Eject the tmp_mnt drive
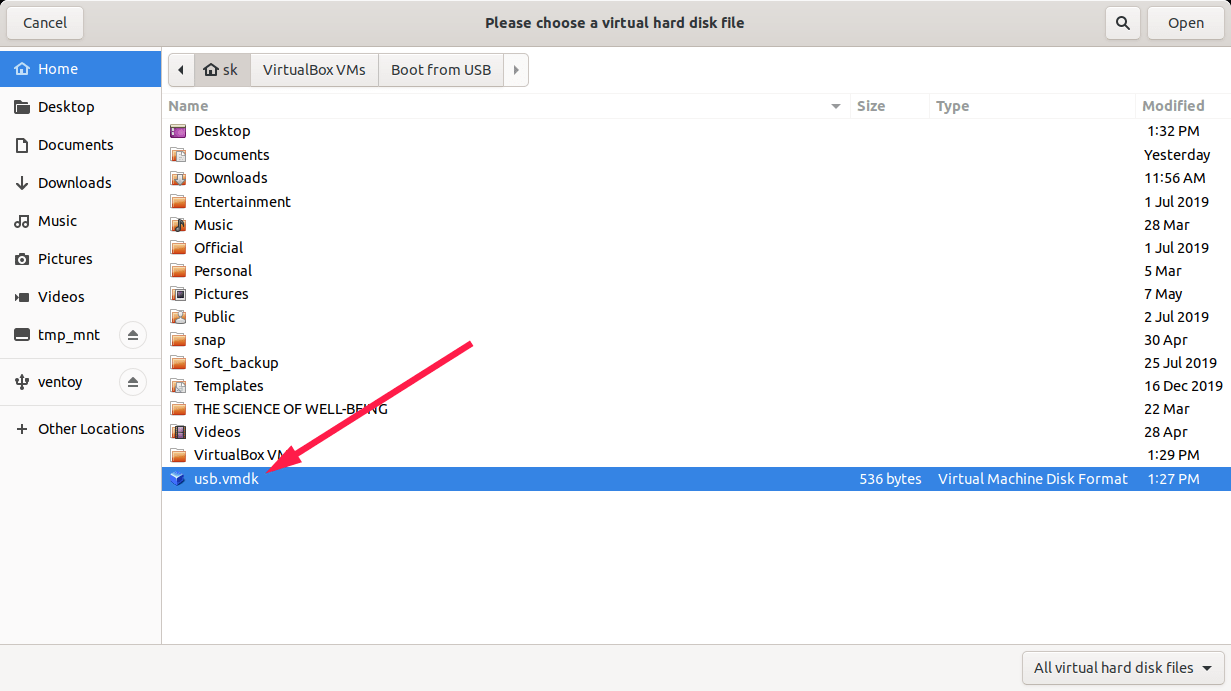1231x691 pixels. click(132, 335)
